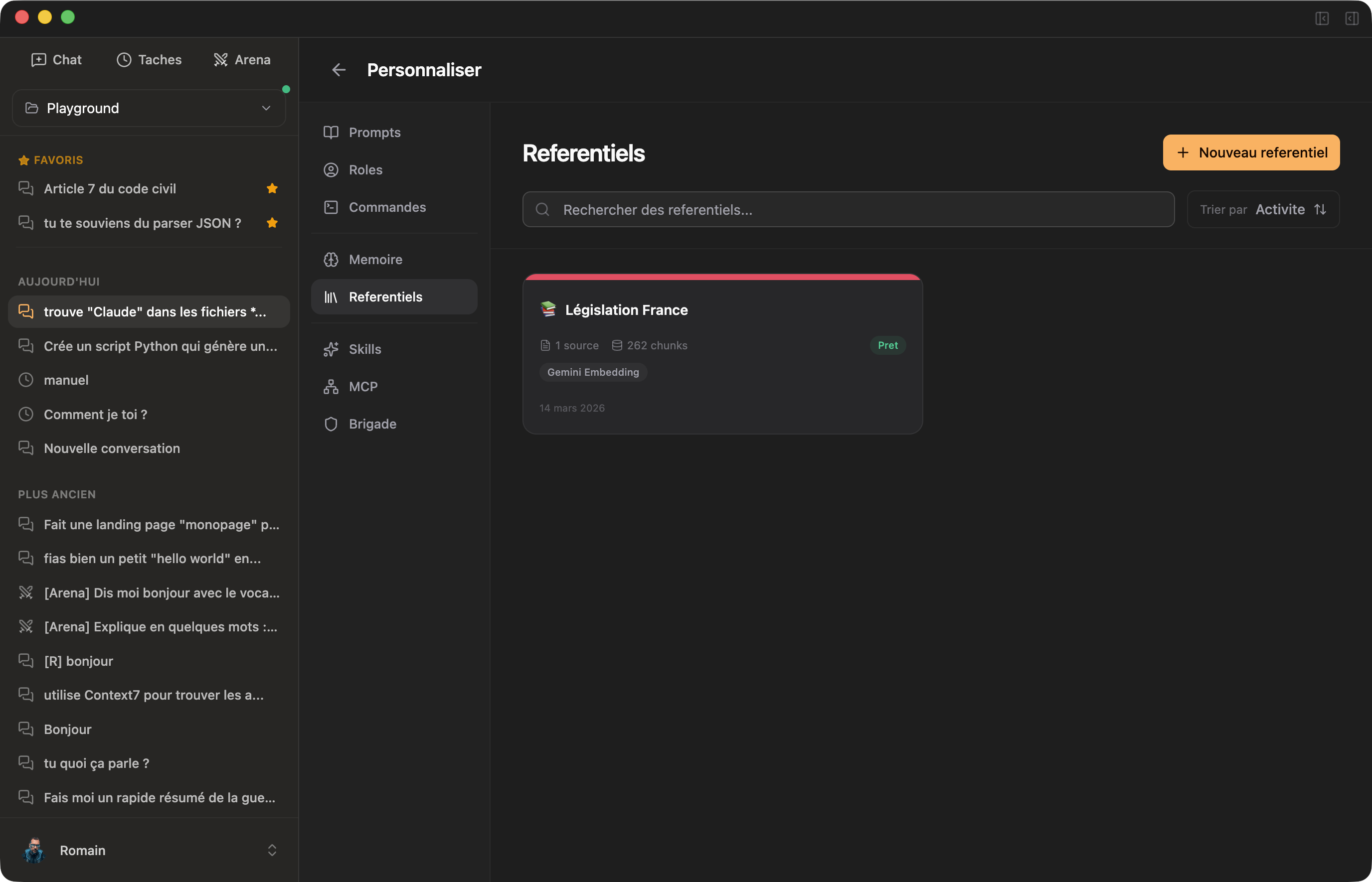
Task: Click the Législation France books icon
Action: (548, 309)
